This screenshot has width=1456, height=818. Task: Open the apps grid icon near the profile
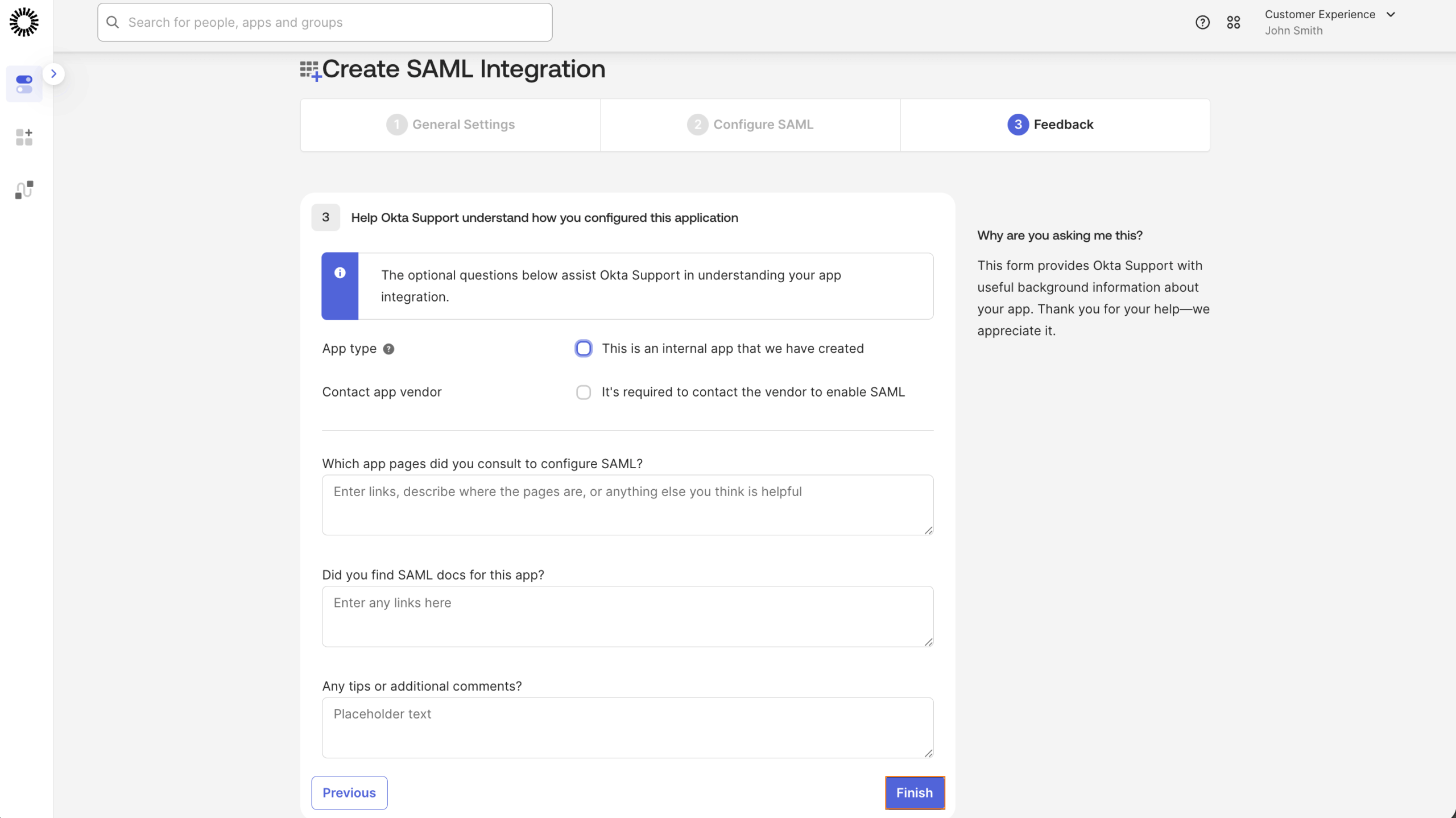[x=1233, y=22]
